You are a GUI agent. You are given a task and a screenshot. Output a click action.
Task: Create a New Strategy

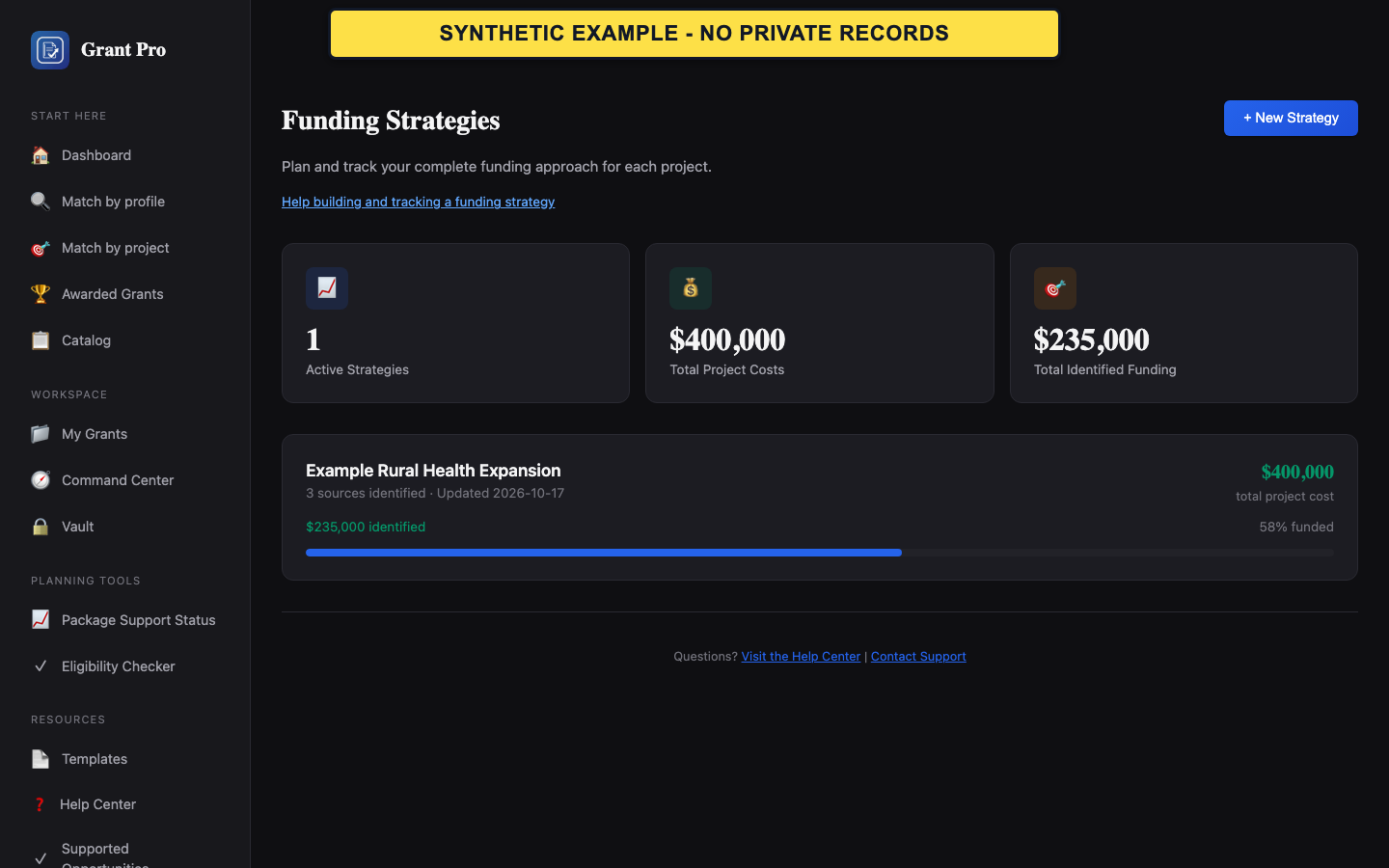point(1291,118)
